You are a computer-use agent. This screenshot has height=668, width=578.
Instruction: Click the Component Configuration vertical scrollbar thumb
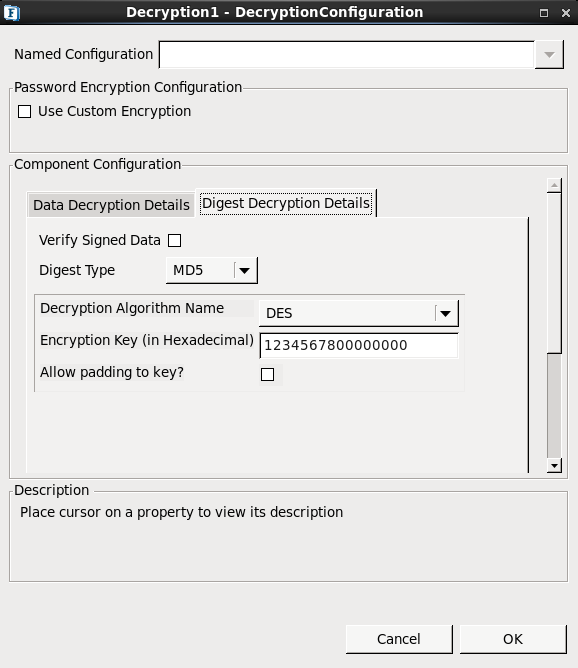pos(554,272)
